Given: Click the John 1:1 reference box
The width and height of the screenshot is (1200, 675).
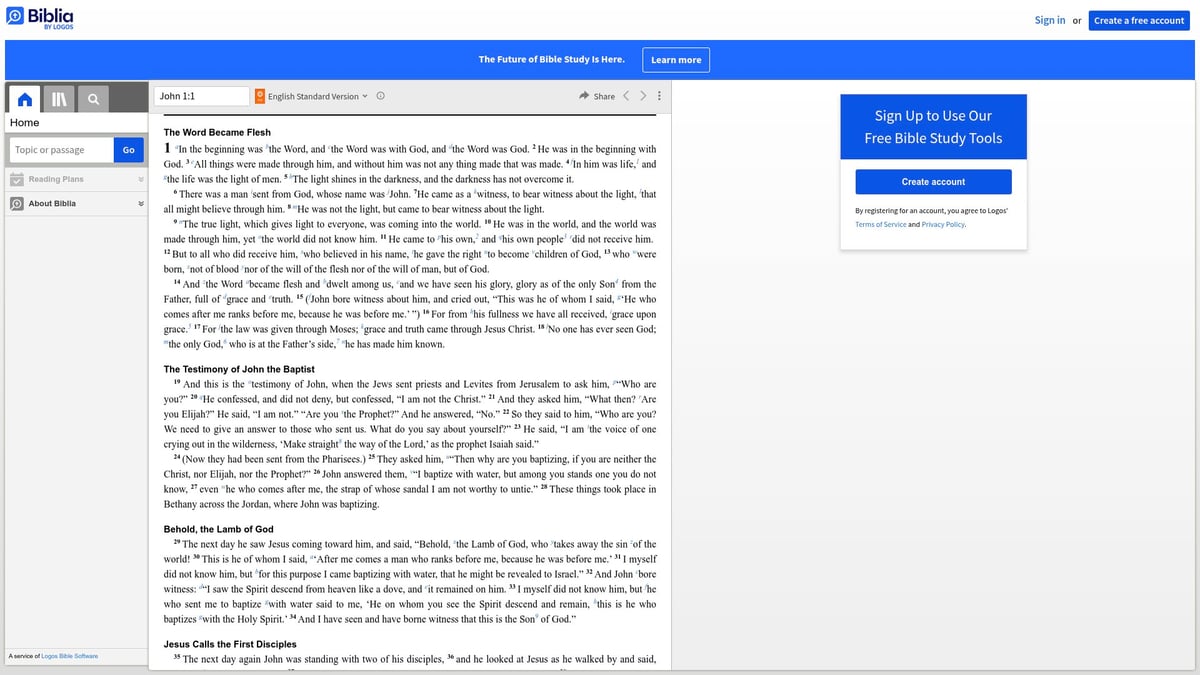Looking at the screenshot, I should tap(201, 96).
